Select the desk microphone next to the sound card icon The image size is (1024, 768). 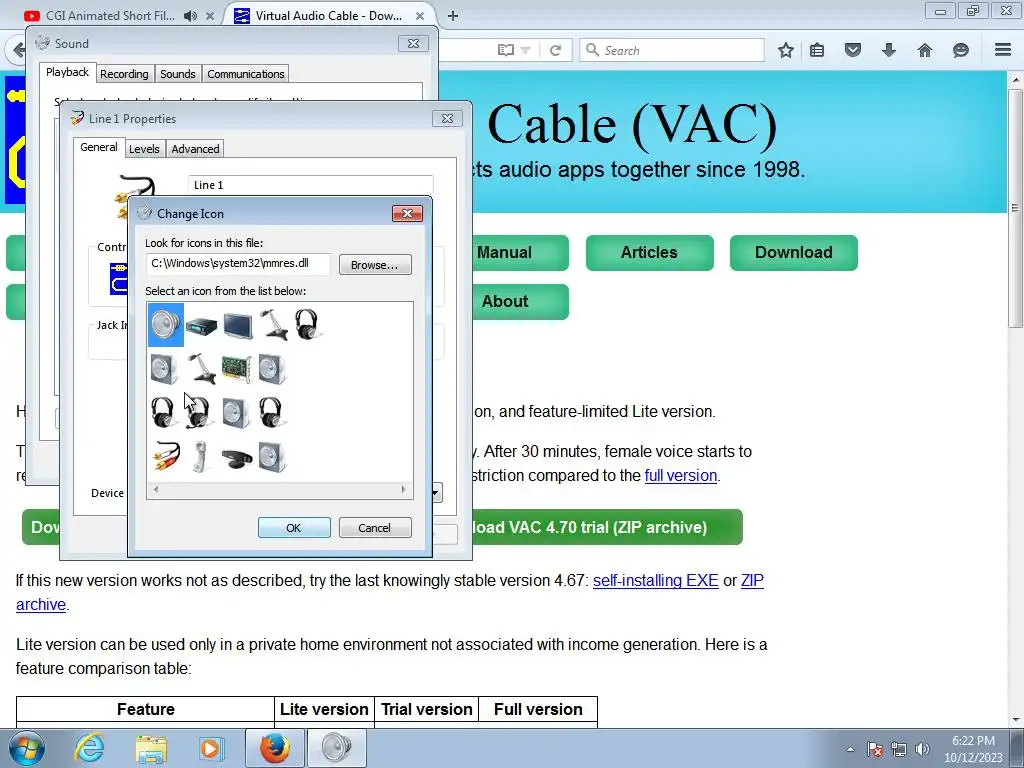click(201, 369)
